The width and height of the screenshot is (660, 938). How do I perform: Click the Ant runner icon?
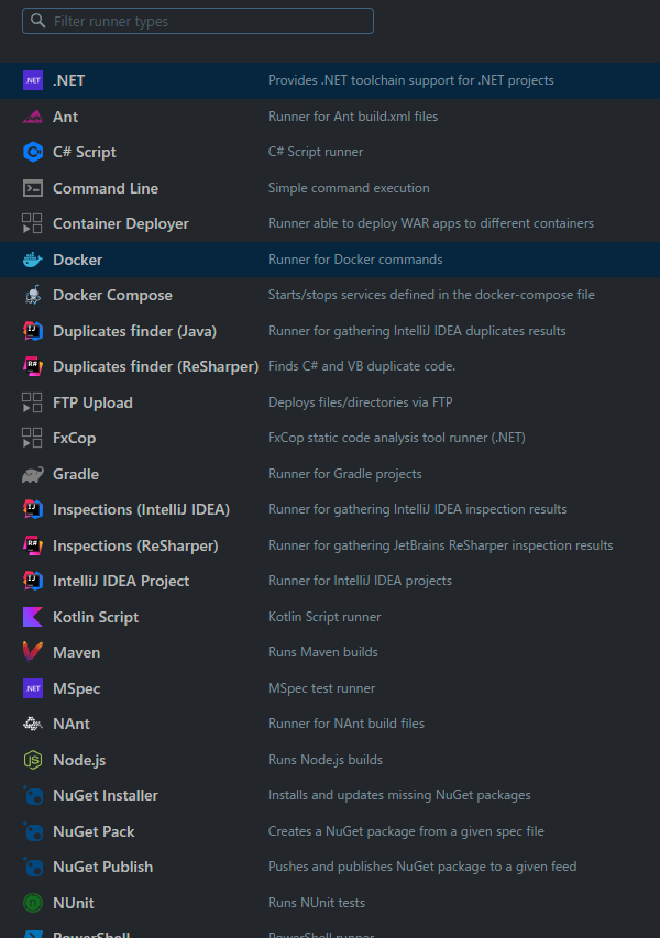pos(33,117)
